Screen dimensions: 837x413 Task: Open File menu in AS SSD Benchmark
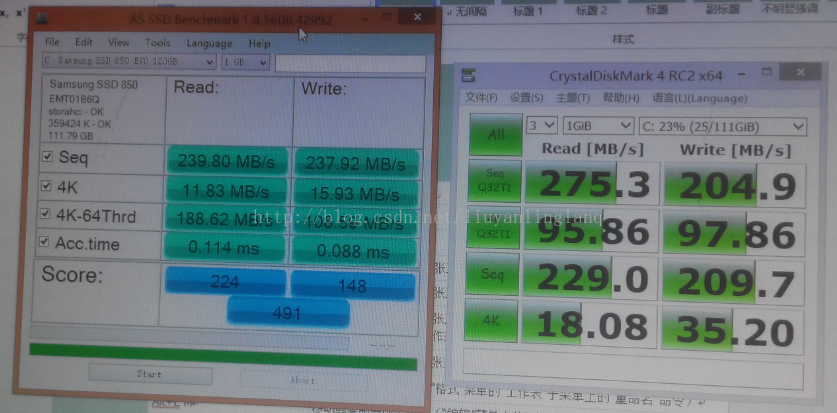tap(52, 42)
